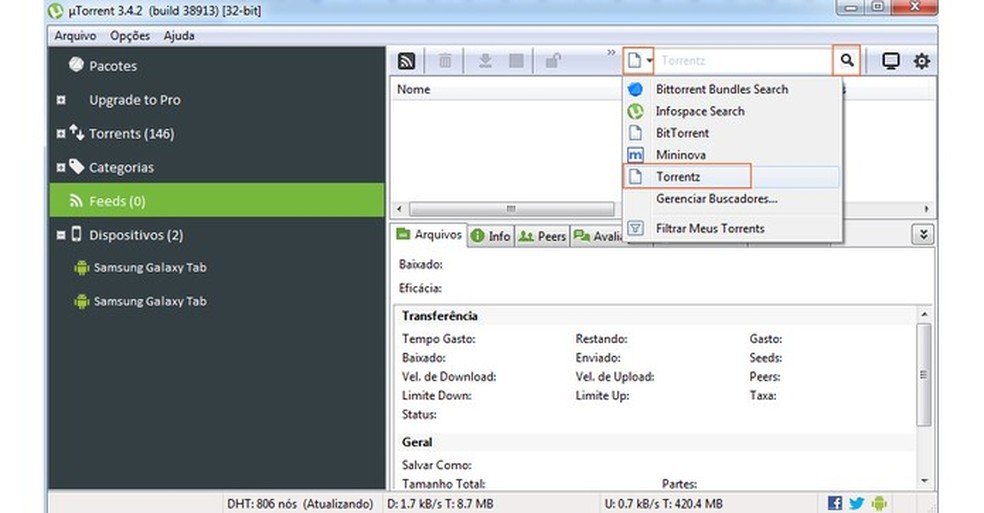The width and height of the screenshot is (984, 513).
Task: Open preferences with the gear icon
Action: click(x=921, y=61)
